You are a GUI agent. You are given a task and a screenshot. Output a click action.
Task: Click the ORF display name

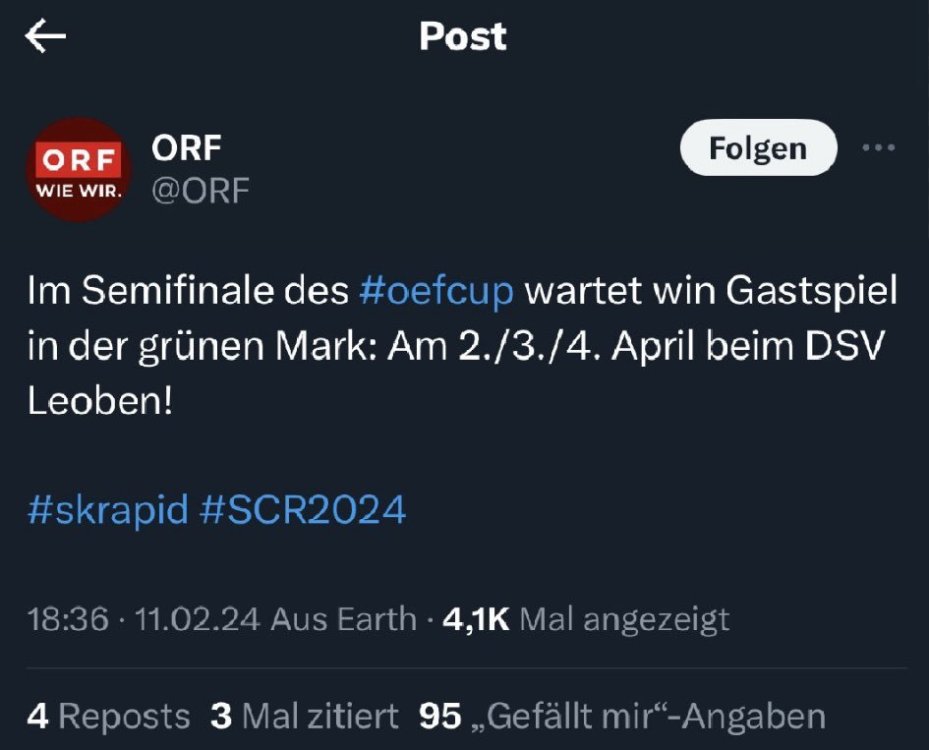coord(186,147)
